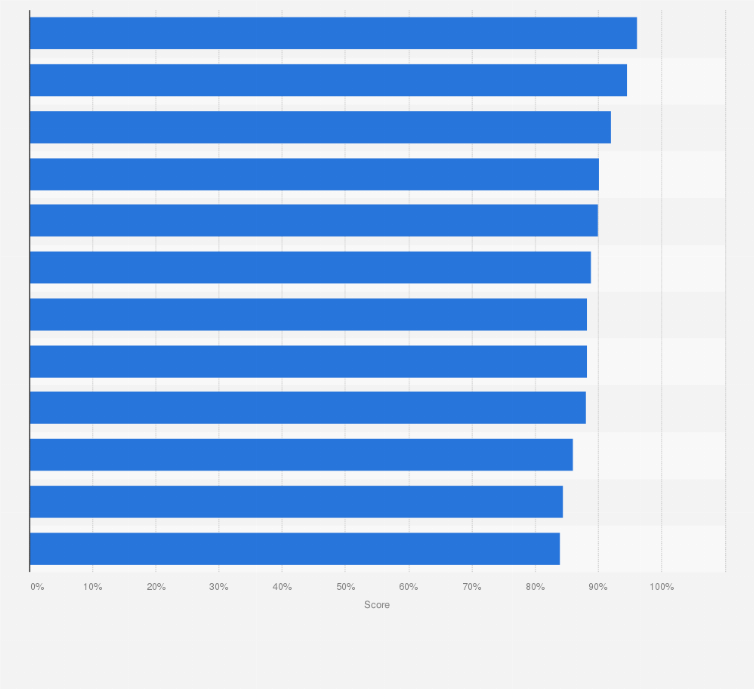Click the second bar from the bottom
Screen dimensions: 754x689
tap(296, 501)
